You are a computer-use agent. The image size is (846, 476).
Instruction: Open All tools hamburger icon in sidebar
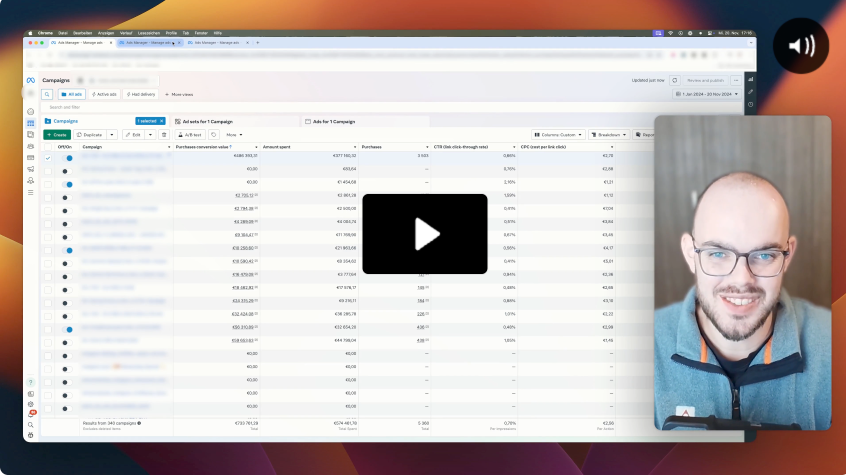tap(31, 192)
